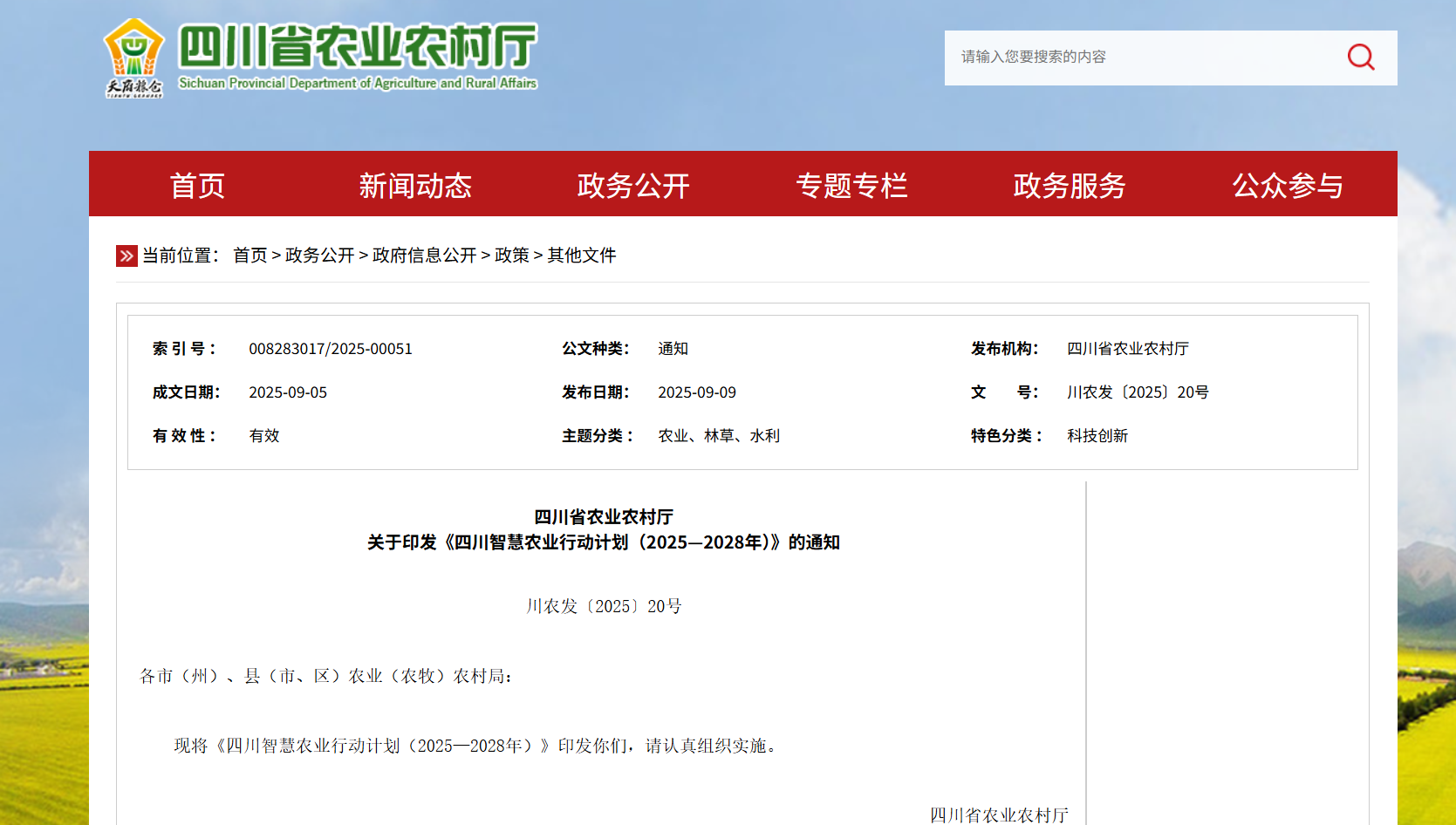The width and height of the screenshot is (1456, 825).
Task: Open the 政策 breadcrumb link
Action: 512,256
